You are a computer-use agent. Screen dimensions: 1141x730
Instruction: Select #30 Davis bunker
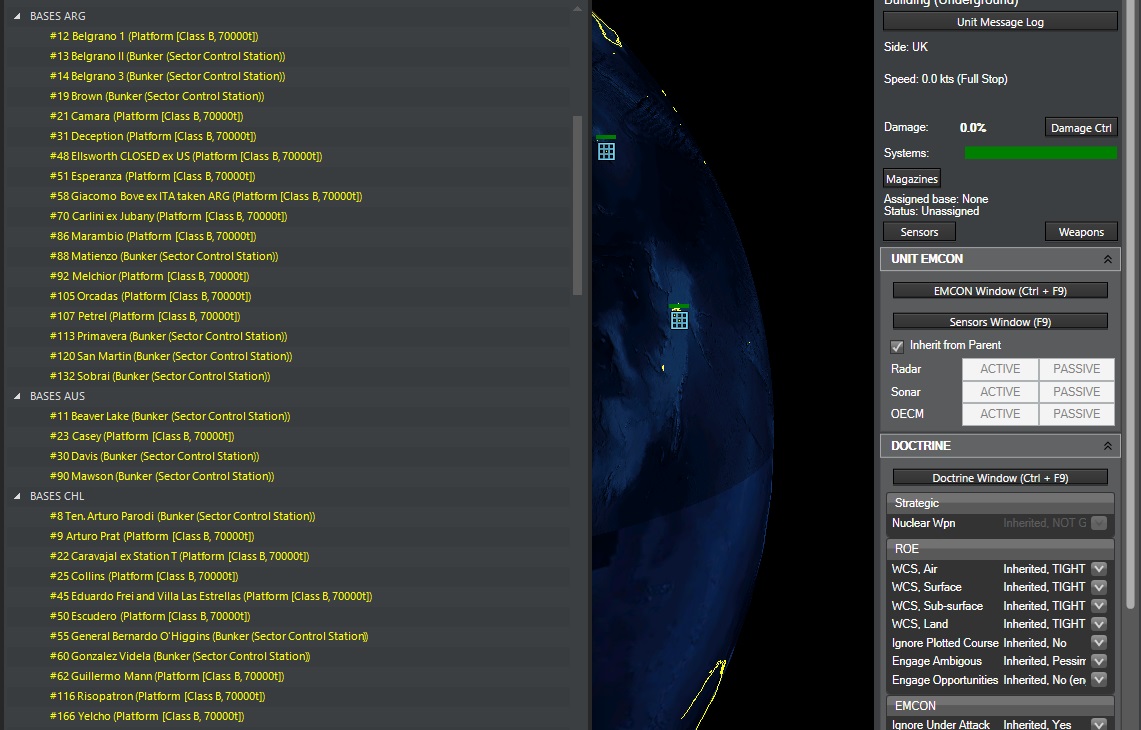click(x=154, y=456)
